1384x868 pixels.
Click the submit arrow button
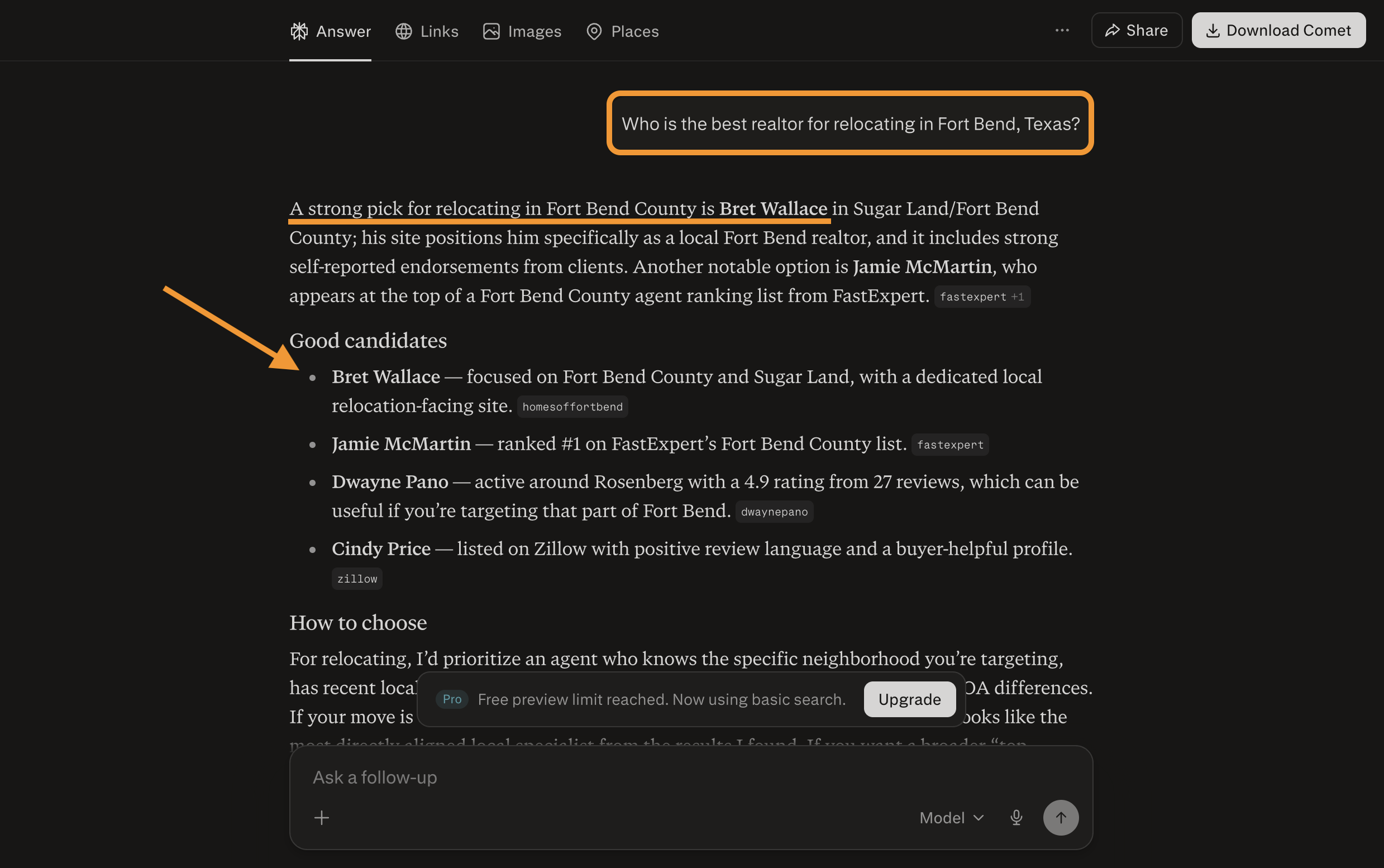pos(1061,818)
